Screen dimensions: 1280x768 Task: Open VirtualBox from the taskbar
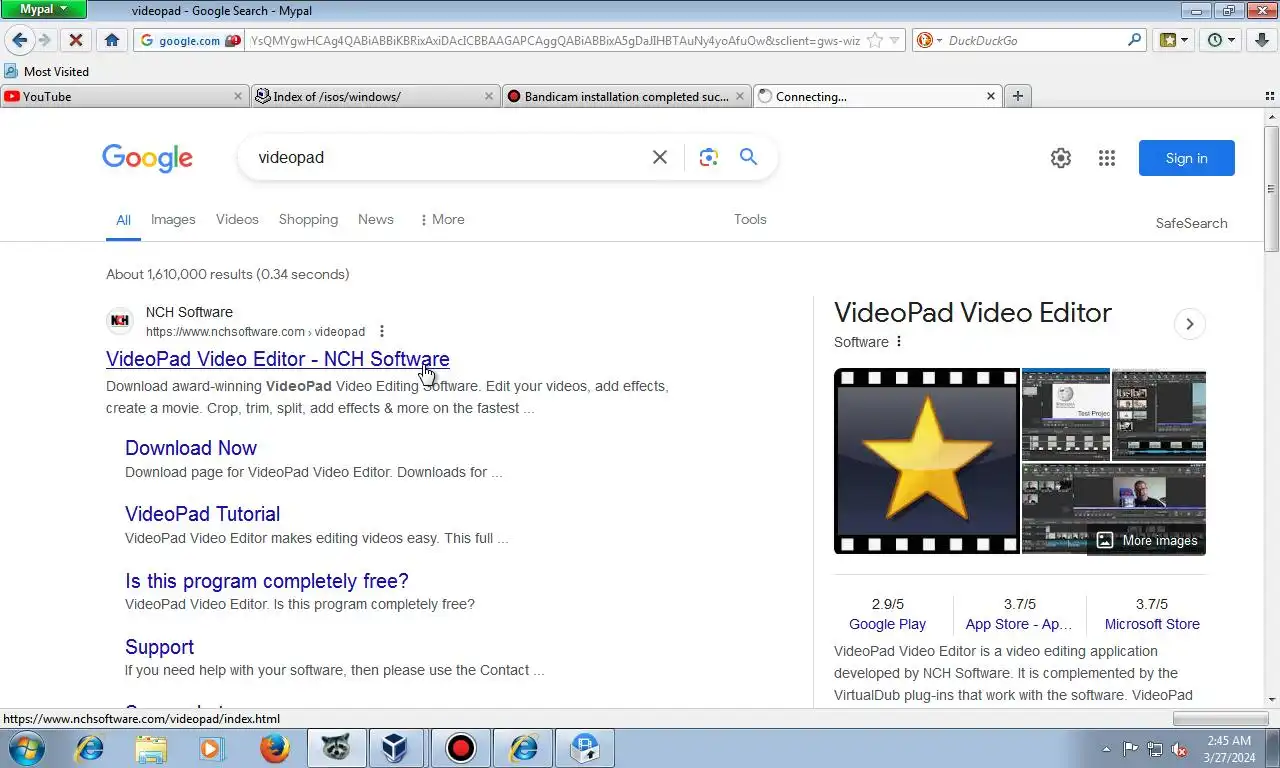(398, 748)
